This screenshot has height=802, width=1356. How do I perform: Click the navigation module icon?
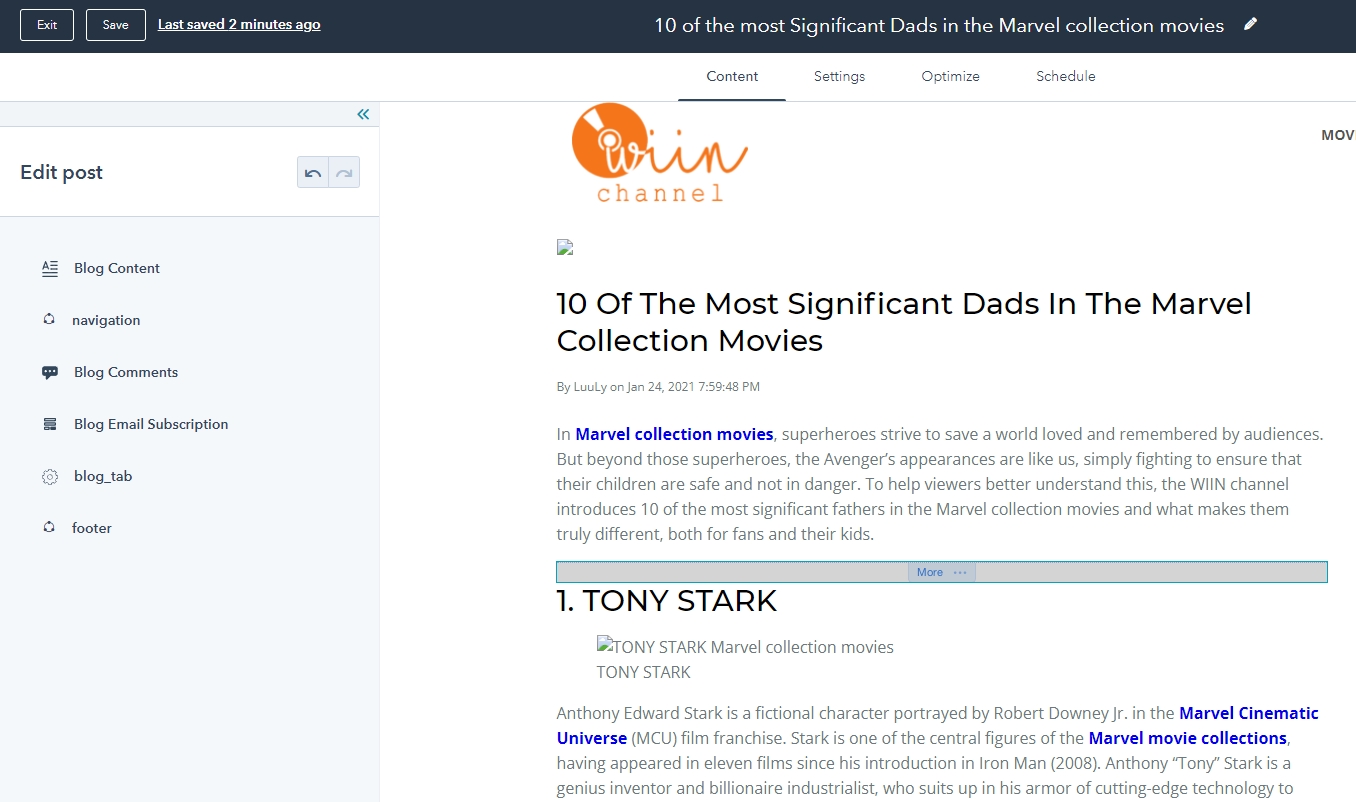coord(49,320)
